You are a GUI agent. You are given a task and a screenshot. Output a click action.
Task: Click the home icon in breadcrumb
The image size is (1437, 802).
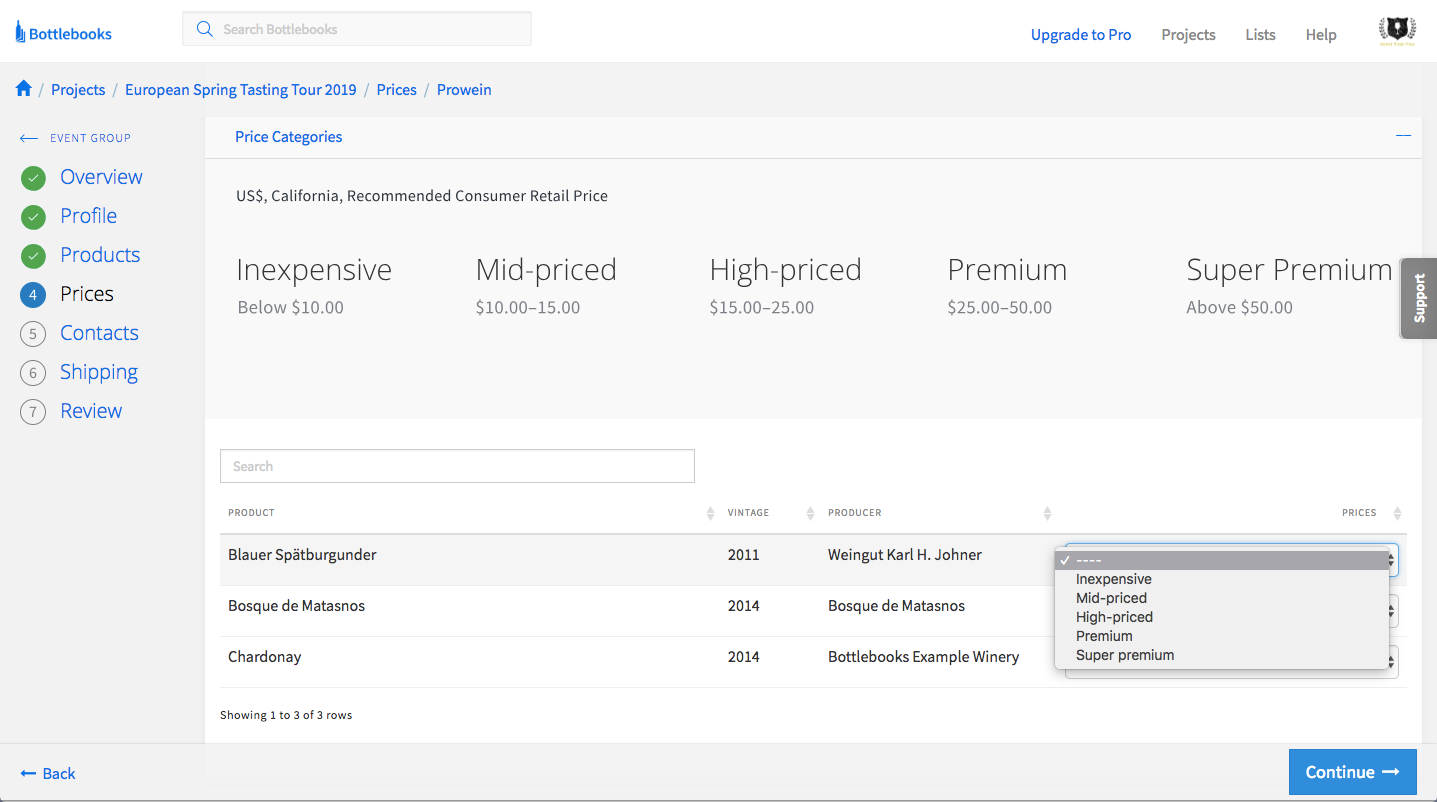coord(24,89)
